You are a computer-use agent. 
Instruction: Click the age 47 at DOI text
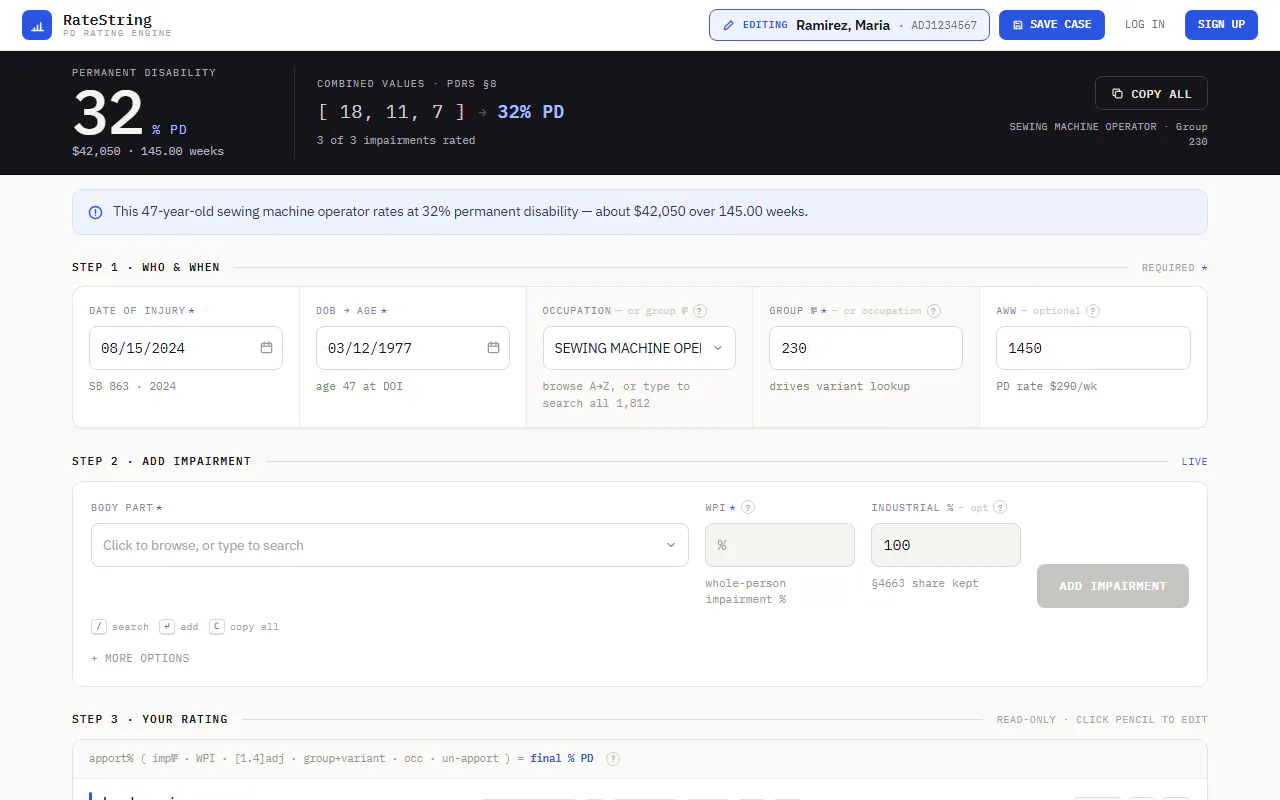(359, 386)
